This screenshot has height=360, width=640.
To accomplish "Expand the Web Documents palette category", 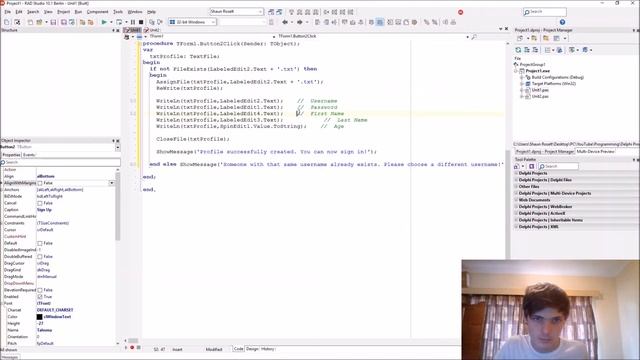I will (x=516, y=200).
